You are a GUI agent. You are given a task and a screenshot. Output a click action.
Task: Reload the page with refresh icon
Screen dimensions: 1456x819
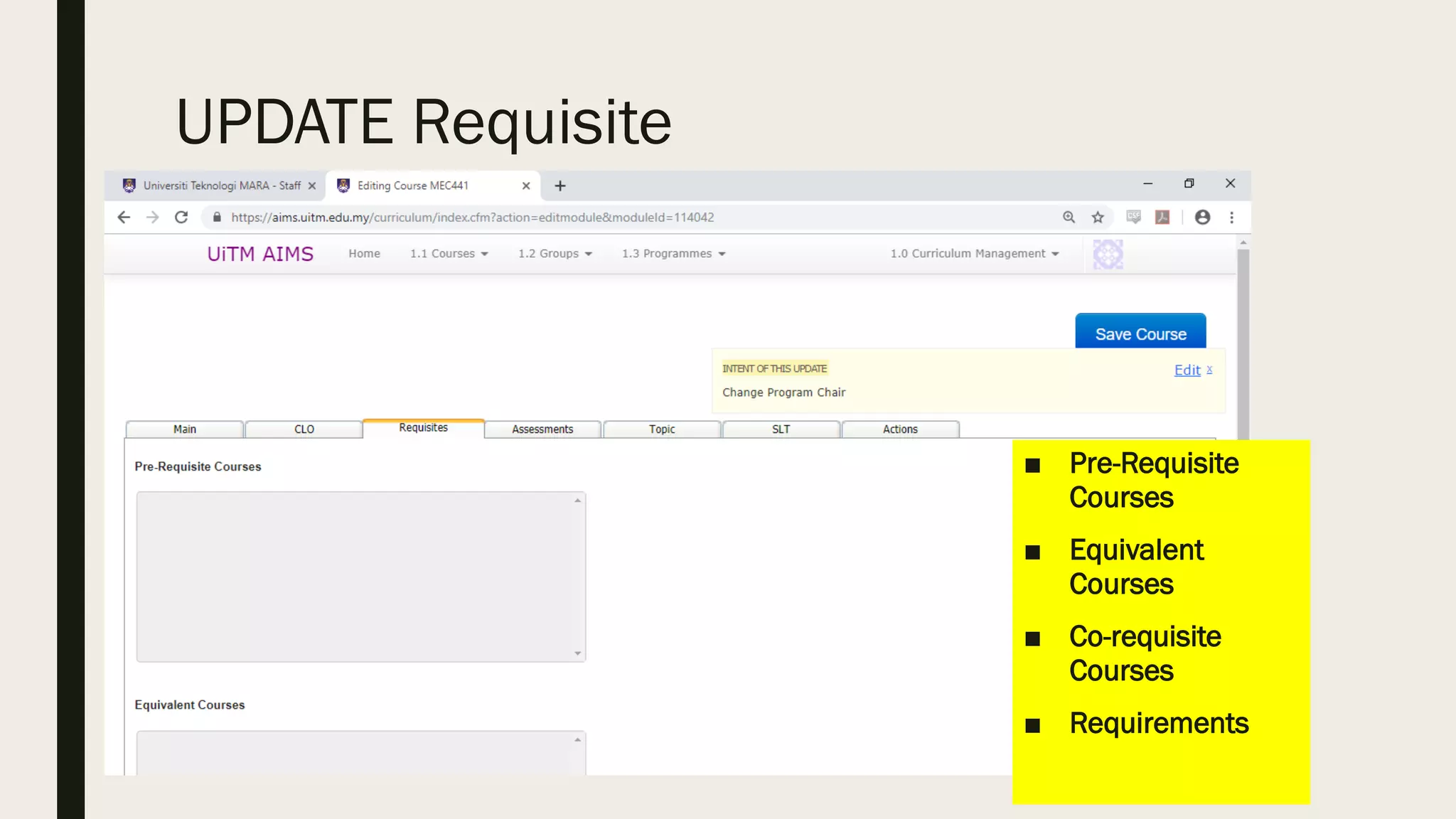point(181,218)
